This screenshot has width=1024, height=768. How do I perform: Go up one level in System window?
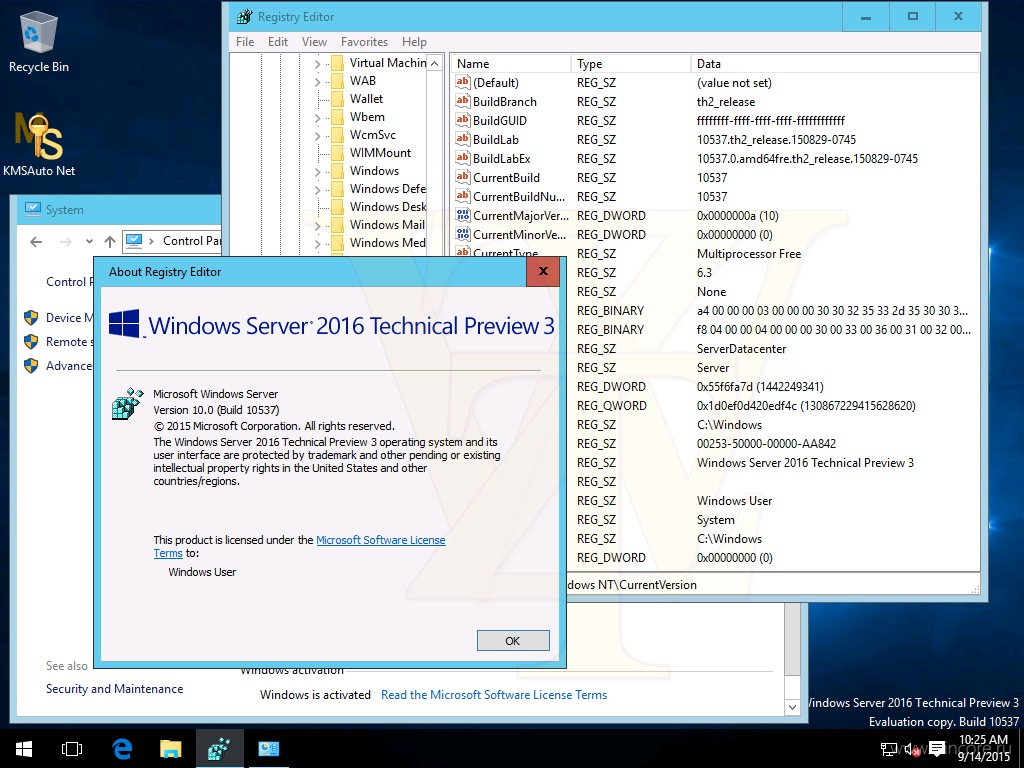[x=110, y=242]
